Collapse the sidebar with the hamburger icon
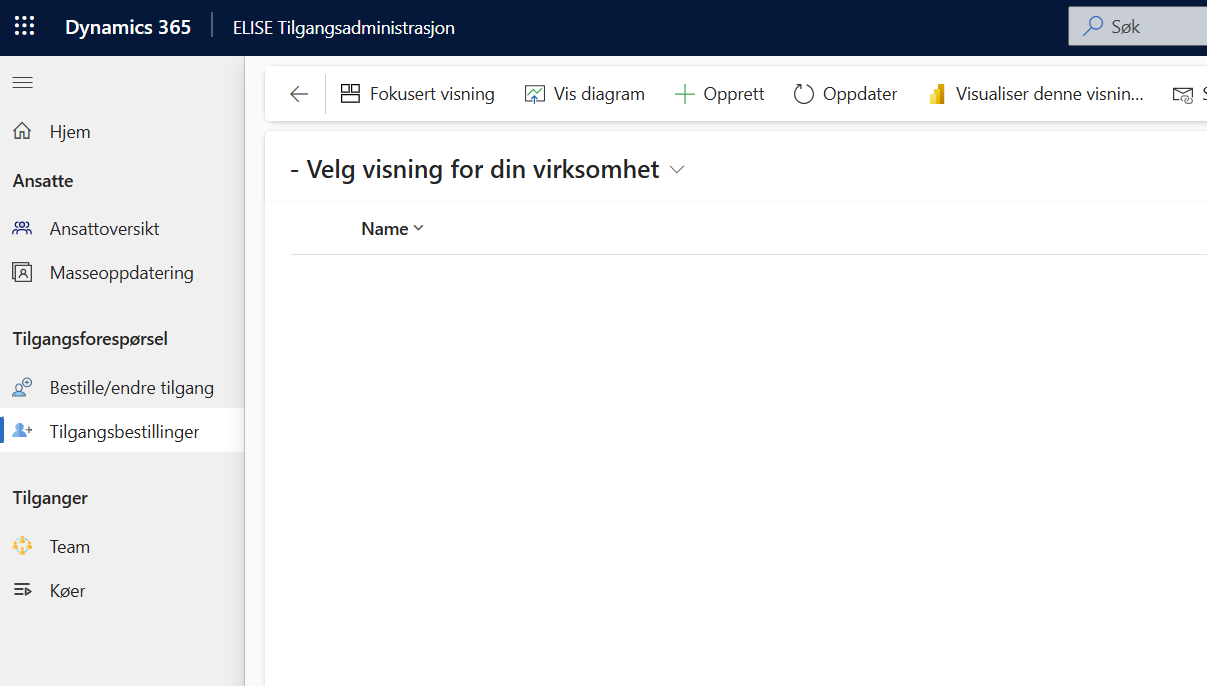 click(22, 83)
